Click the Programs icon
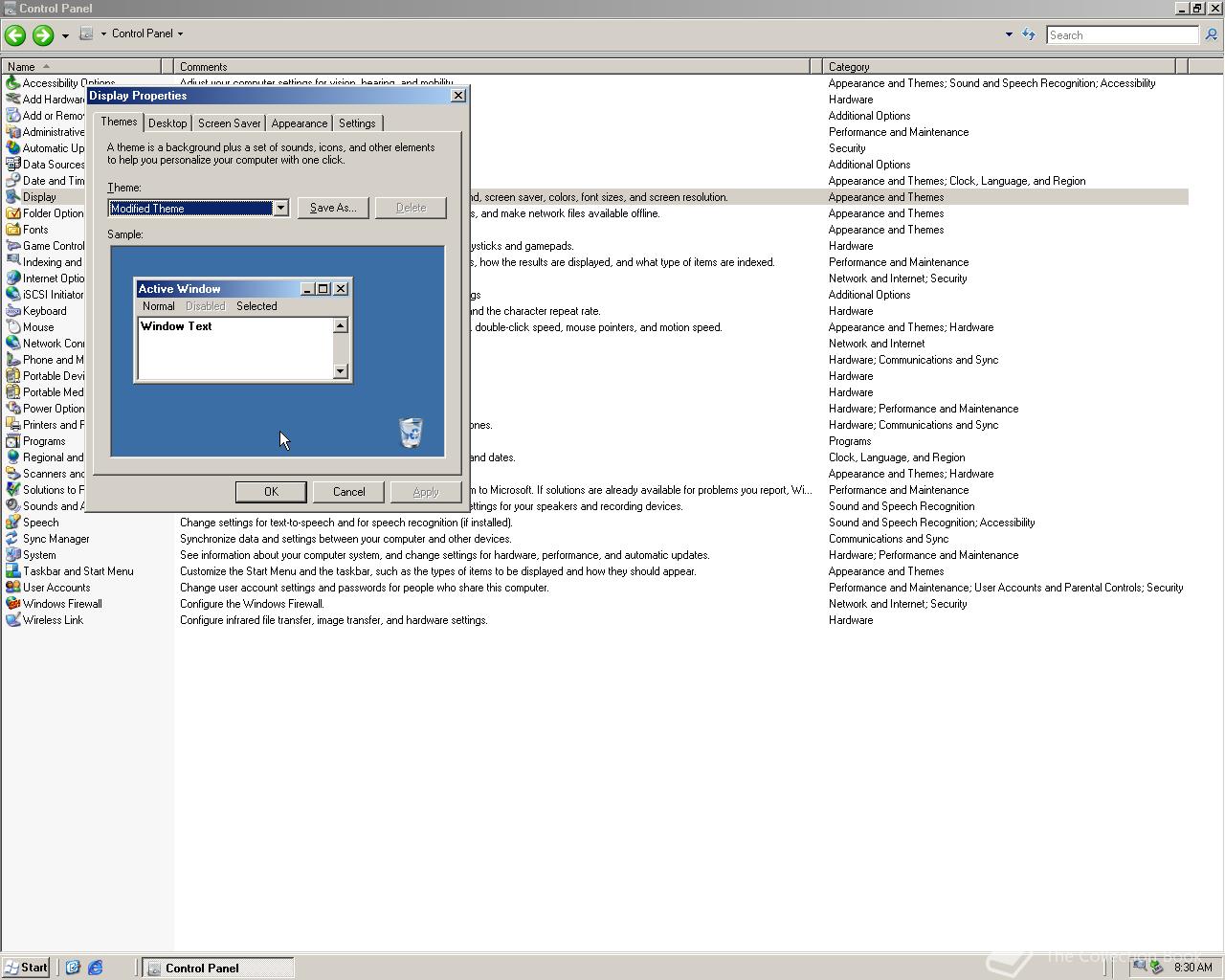The image size is (1225, 980). (x=12, y=441)
